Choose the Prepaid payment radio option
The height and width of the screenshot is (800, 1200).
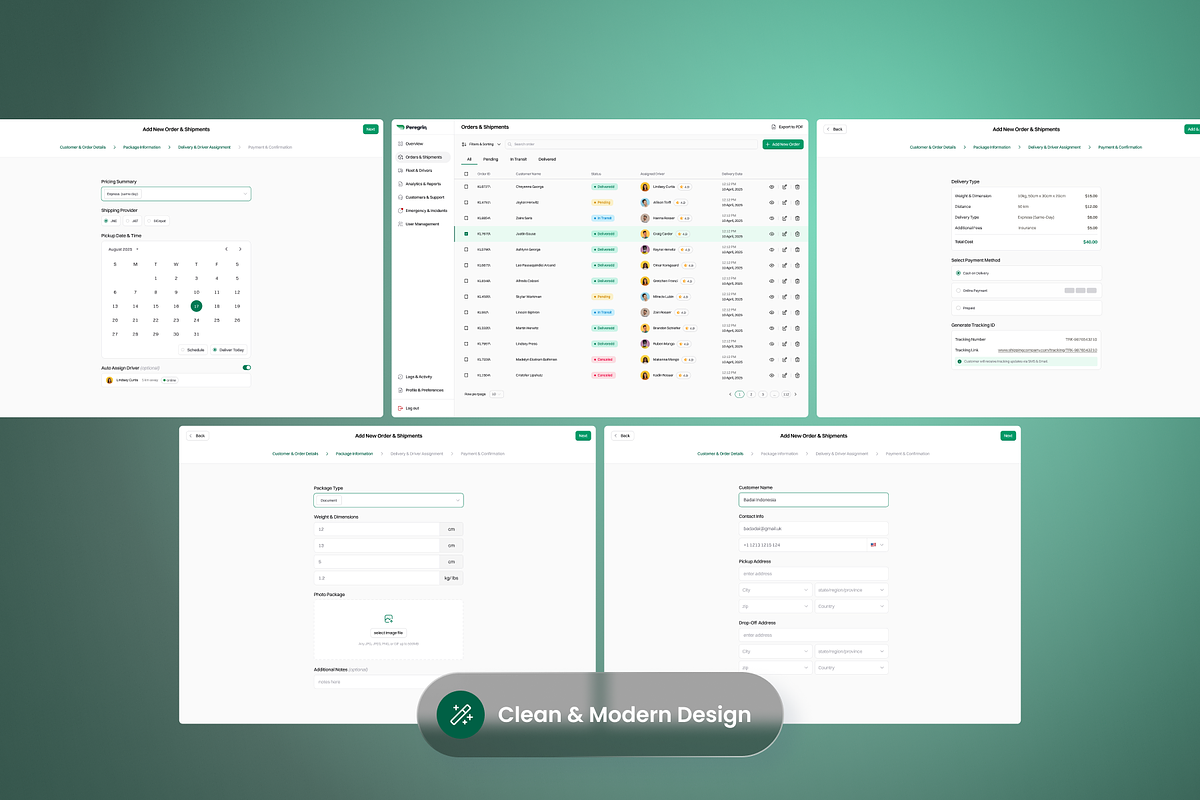pos(958,308)
